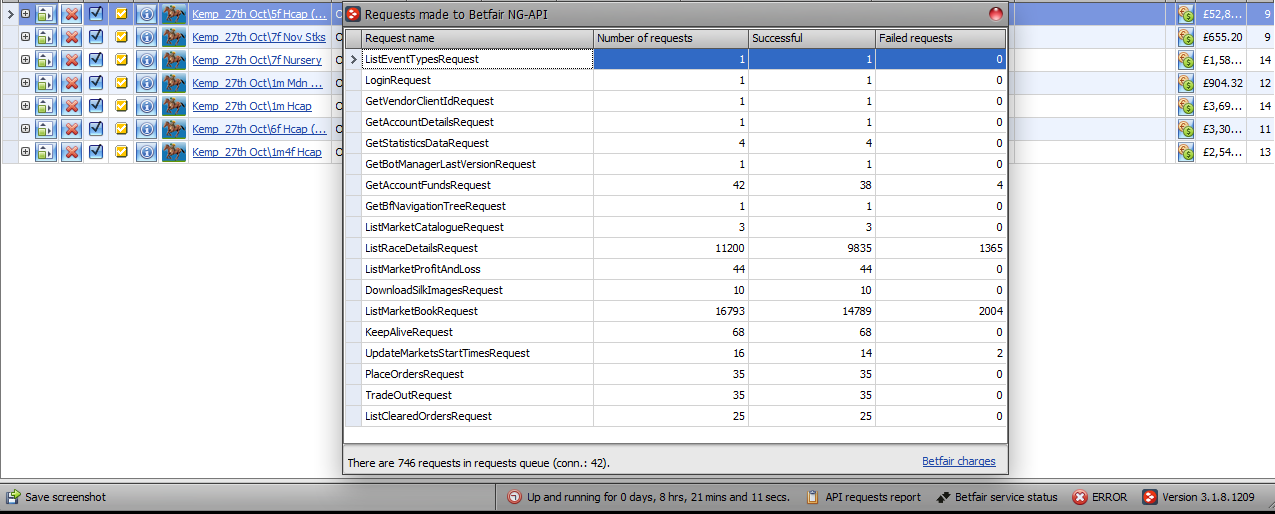This screenshot has height=514, width=1275.
Task: Expand the Kemp 27th Oct\1m4f Hcap row
Action: coord(25,152)
